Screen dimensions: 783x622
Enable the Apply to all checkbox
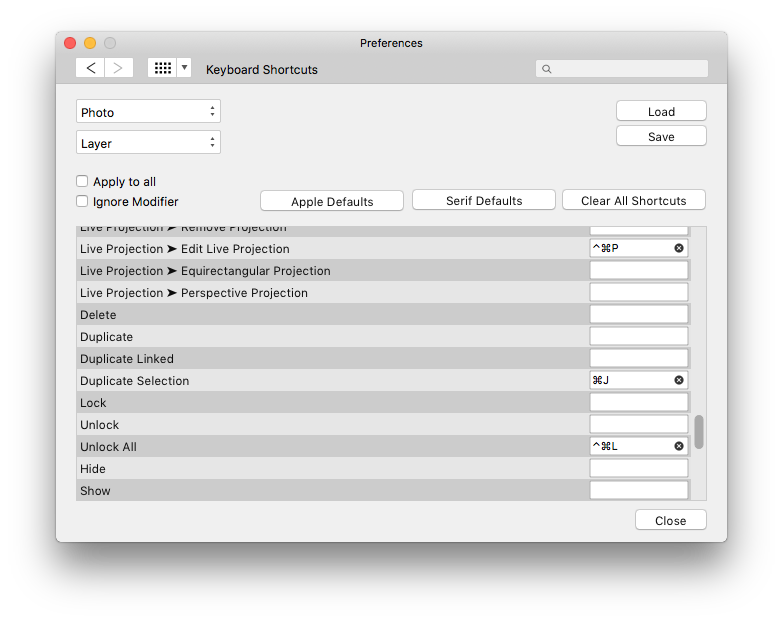tap(82, 181)
